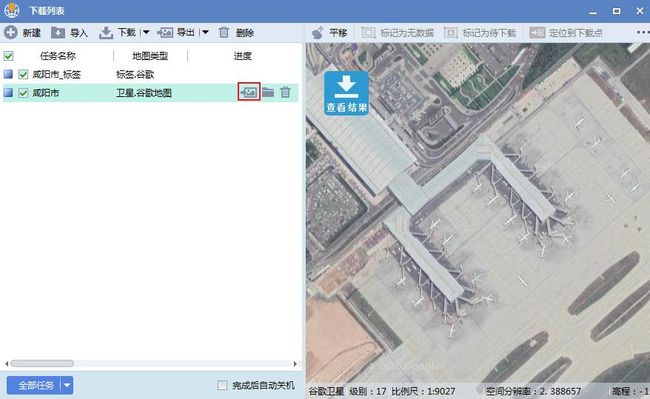Screen dimensions: 650x399
Task: Open folder icon in 咸阳市 row
Action: (268, 92)
